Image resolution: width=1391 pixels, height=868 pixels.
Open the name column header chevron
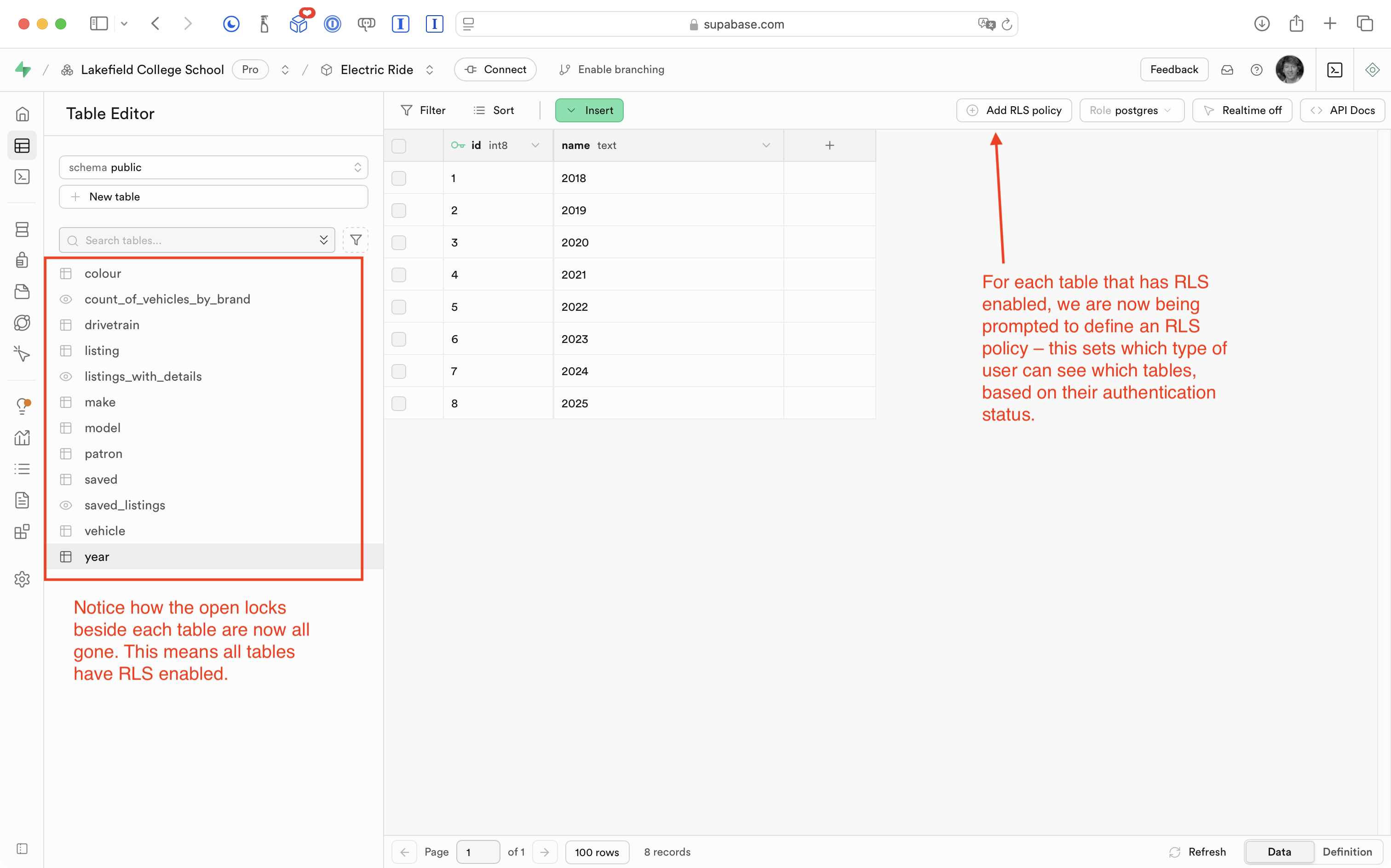765,146
